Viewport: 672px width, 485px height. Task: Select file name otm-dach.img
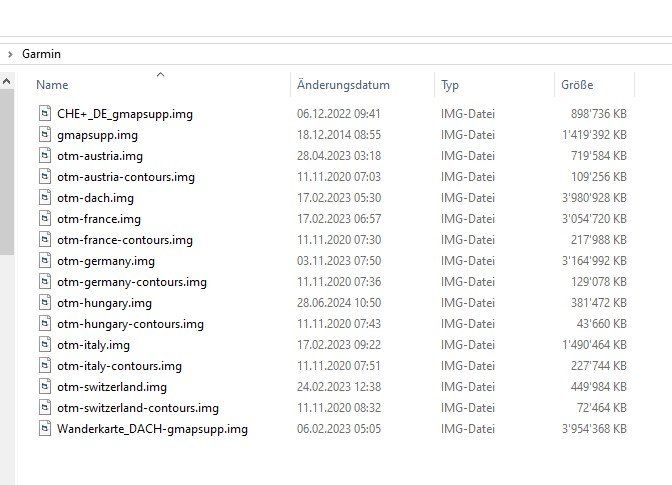pos(96,198)
